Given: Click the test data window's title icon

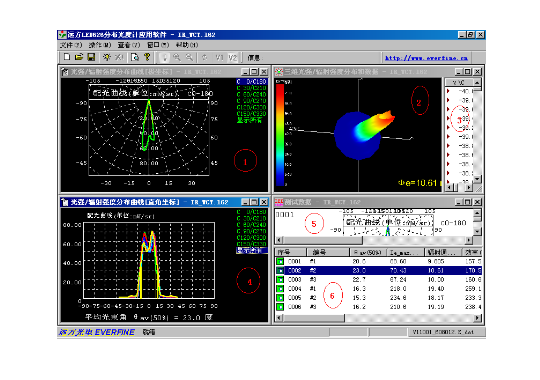Looking at the screenshot, I should coord(279,202).
